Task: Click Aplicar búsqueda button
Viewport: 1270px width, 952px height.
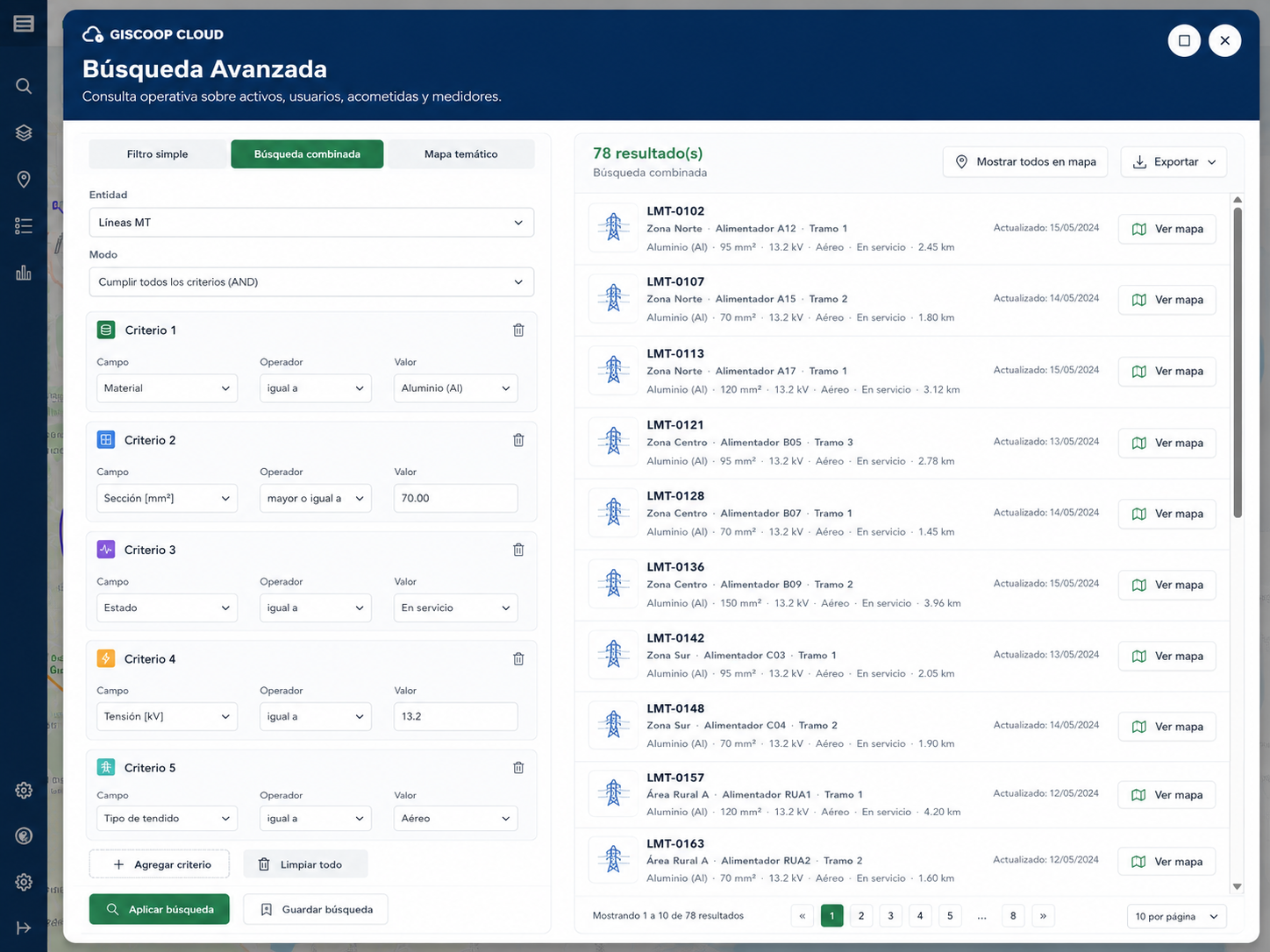Action: click(x=159, y=909)
